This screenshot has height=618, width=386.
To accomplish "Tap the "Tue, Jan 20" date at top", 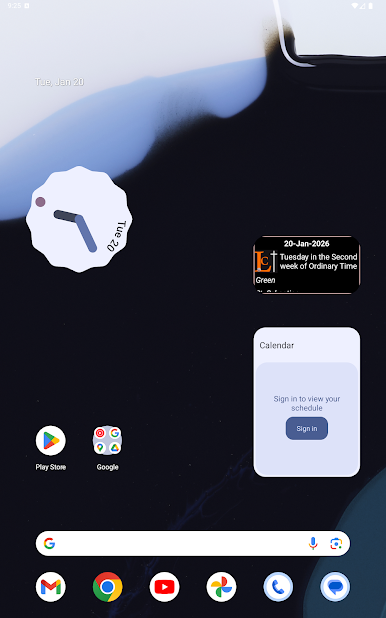I will pos(59,82).
